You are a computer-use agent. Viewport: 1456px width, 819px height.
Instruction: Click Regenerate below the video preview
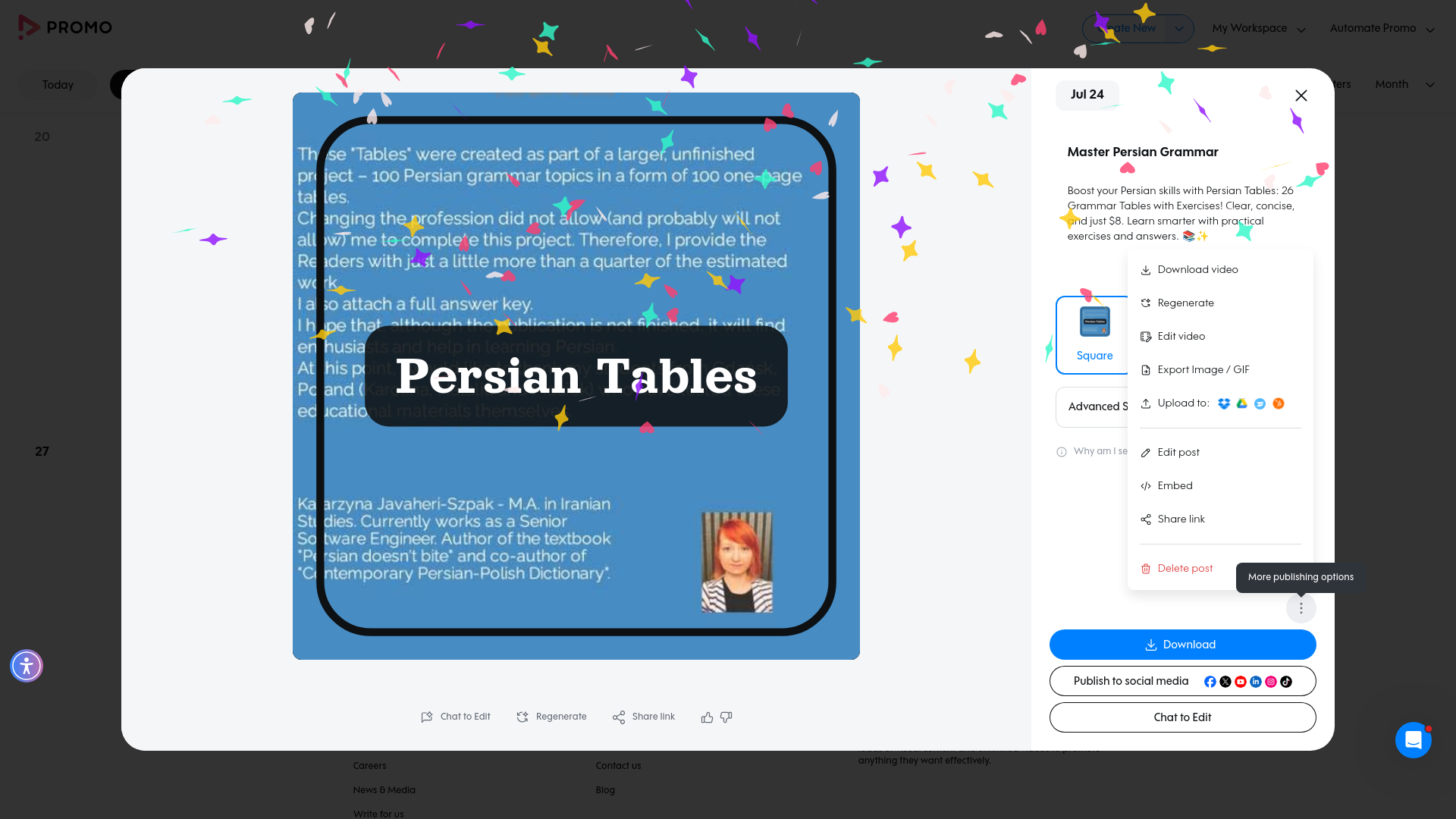coord(551,717)
